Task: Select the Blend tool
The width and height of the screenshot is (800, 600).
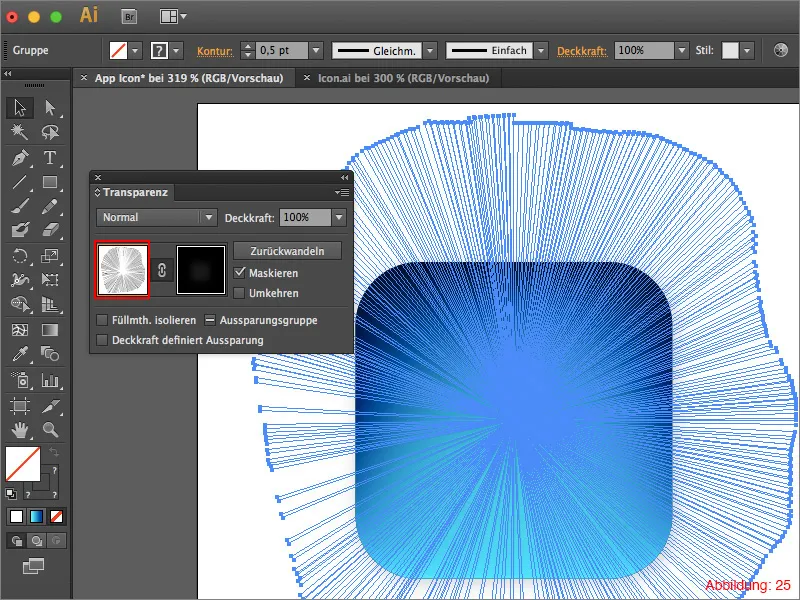Action: tap(50, 354)
